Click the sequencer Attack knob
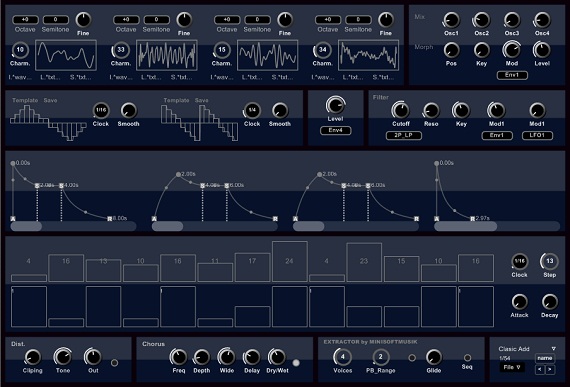 point(519,302)
